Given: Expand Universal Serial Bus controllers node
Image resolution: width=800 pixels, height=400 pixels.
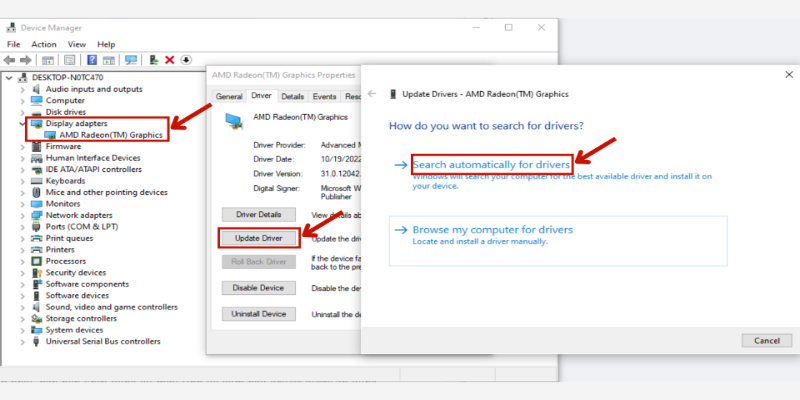Looking at the screenshot, I should point(24,341).
